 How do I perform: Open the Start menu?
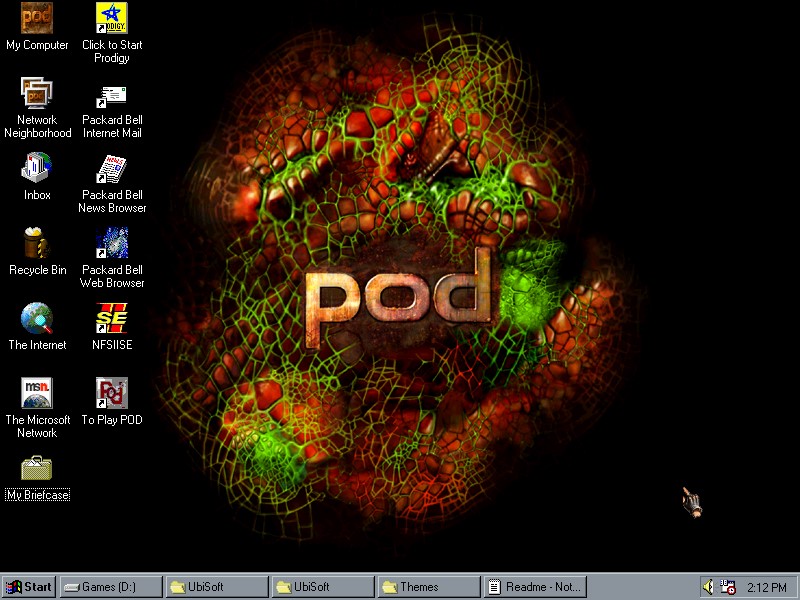[29, 587]
